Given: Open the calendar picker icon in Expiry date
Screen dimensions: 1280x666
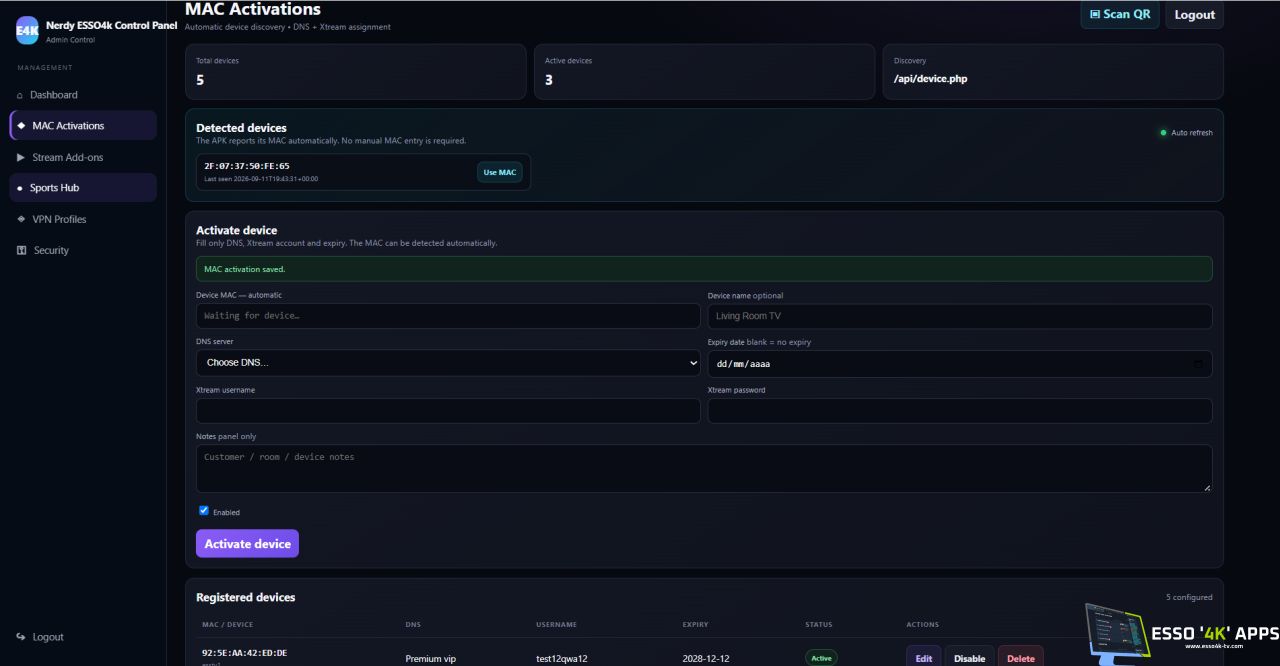Looking at the screenshot, I should tap(1199, 364).
